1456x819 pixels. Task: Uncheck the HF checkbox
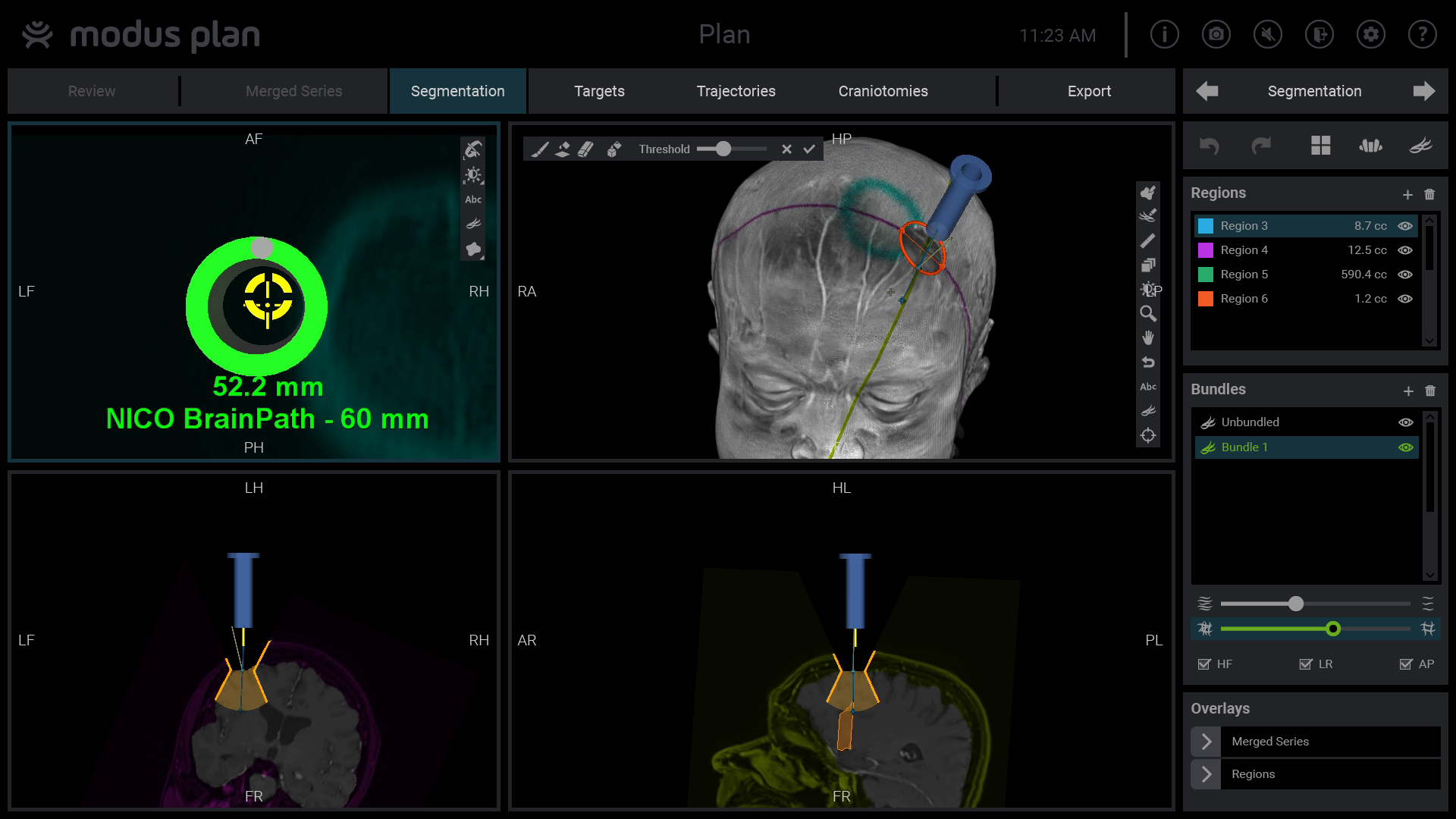pyautogui.click(x=1204, y=664)
